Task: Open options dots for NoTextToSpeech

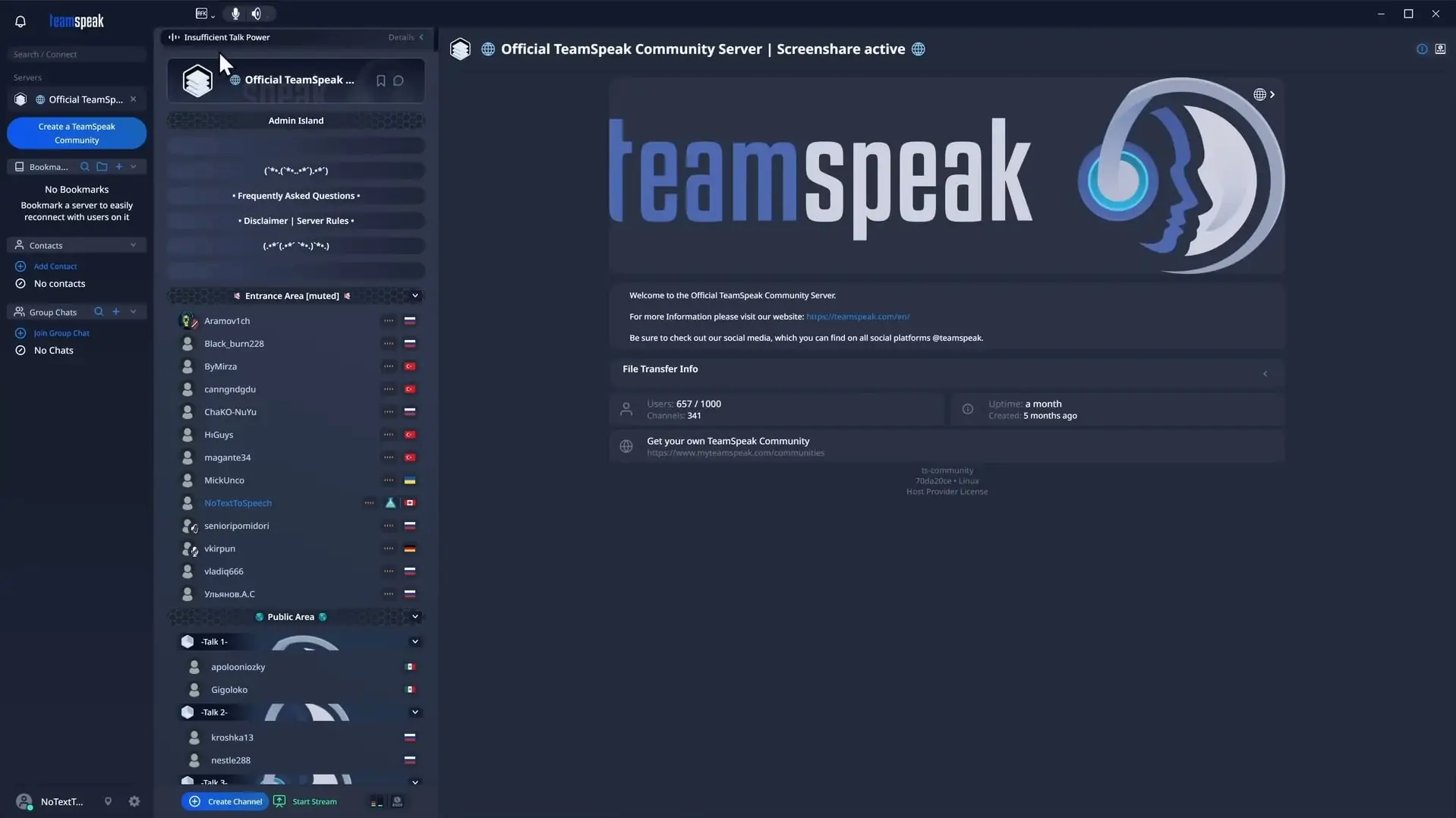Action: [369, 503]
